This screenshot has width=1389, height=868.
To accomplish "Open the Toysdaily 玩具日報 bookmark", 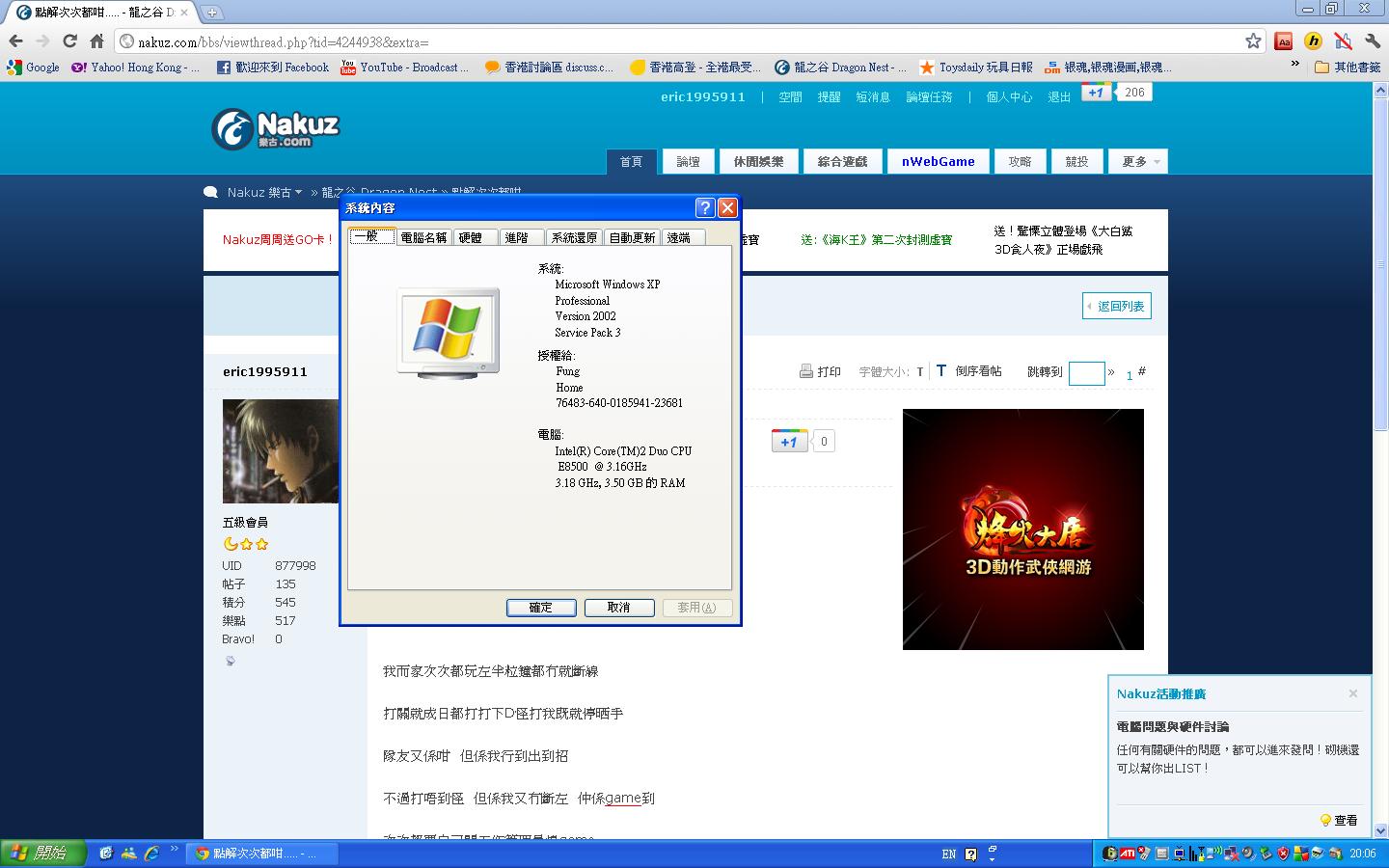I will 976,68.
